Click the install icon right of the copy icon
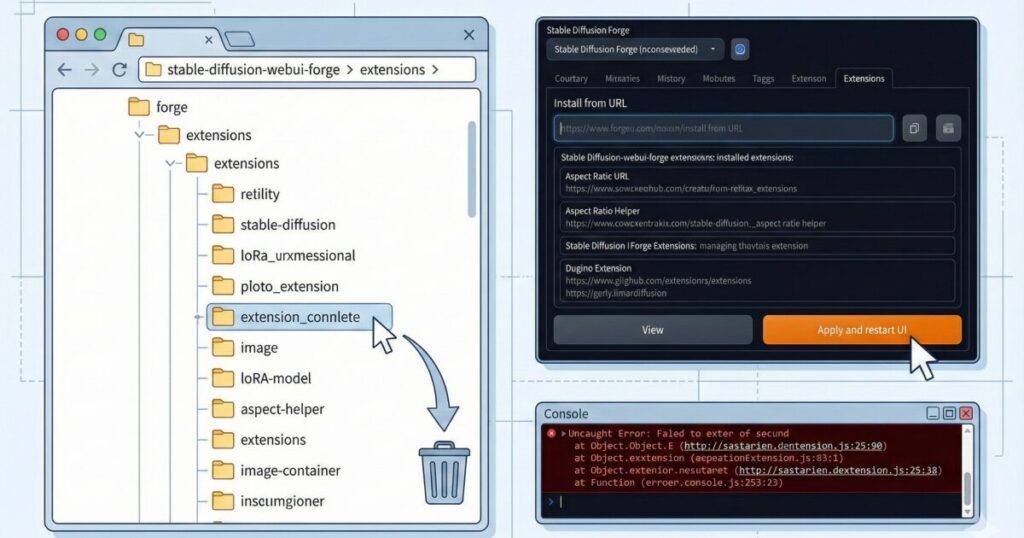The width and height of the screenshot is (1024, 538). coord(946,128)
